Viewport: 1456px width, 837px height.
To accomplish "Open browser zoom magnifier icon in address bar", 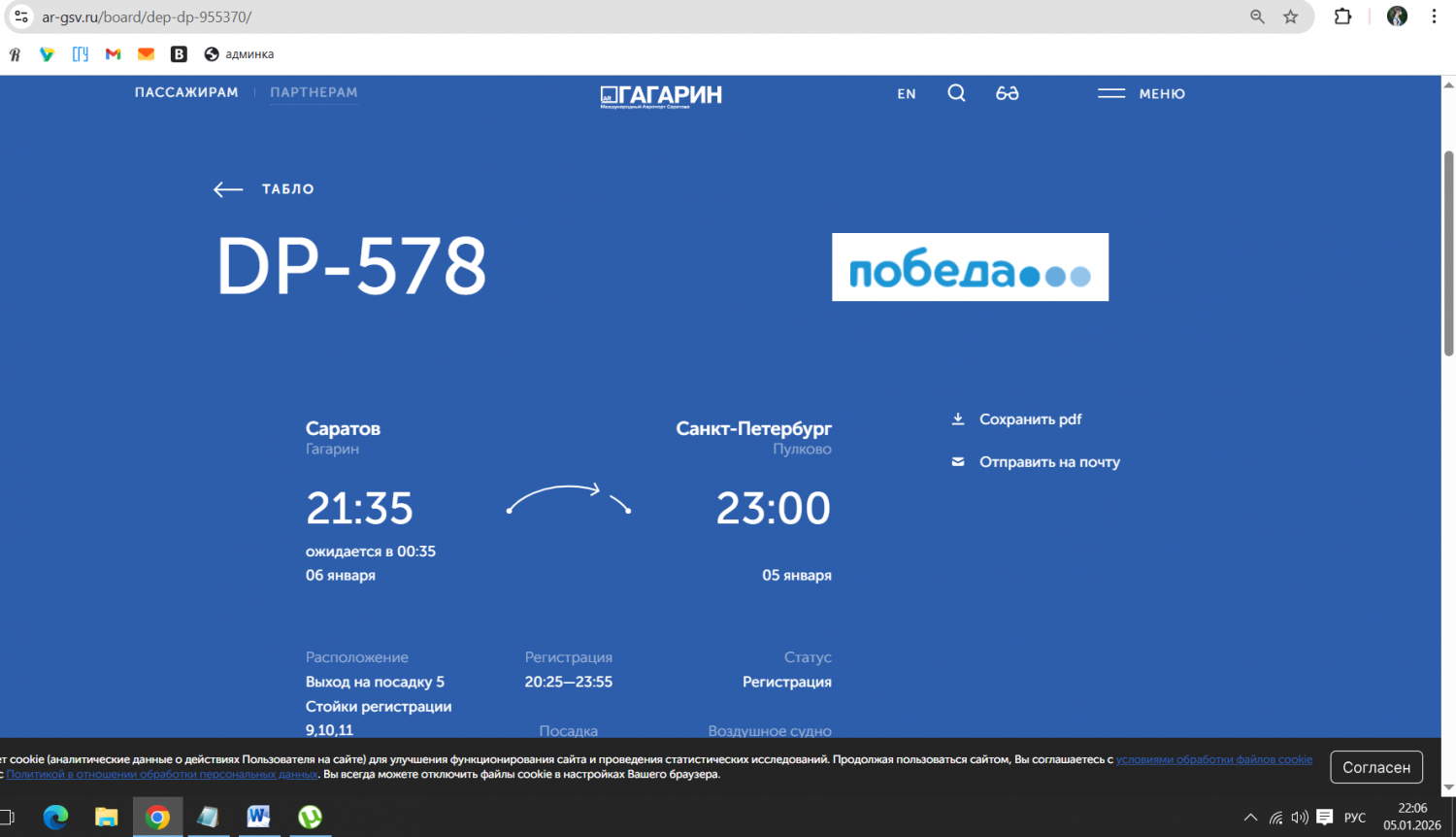I will tap(1257, 17).
